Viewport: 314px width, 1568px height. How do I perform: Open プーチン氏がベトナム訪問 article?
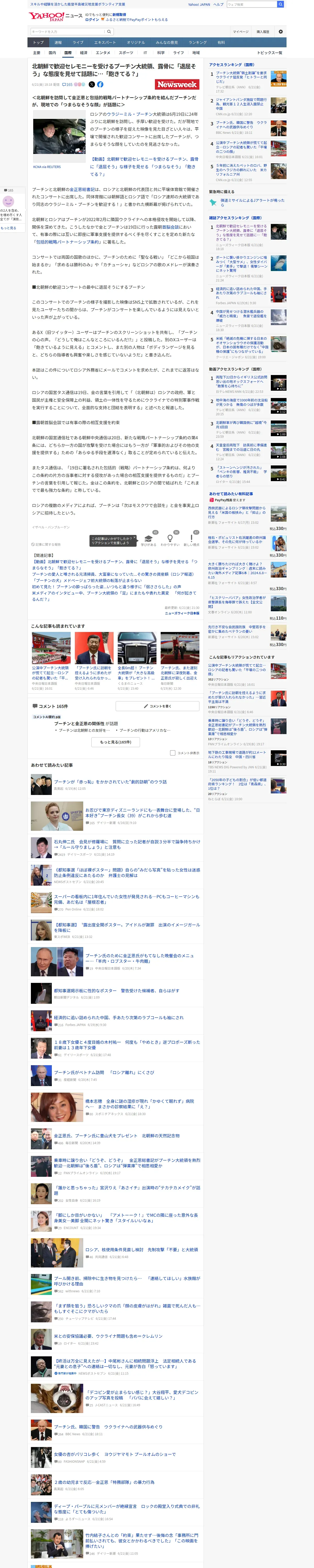[x=104, y=1072]
